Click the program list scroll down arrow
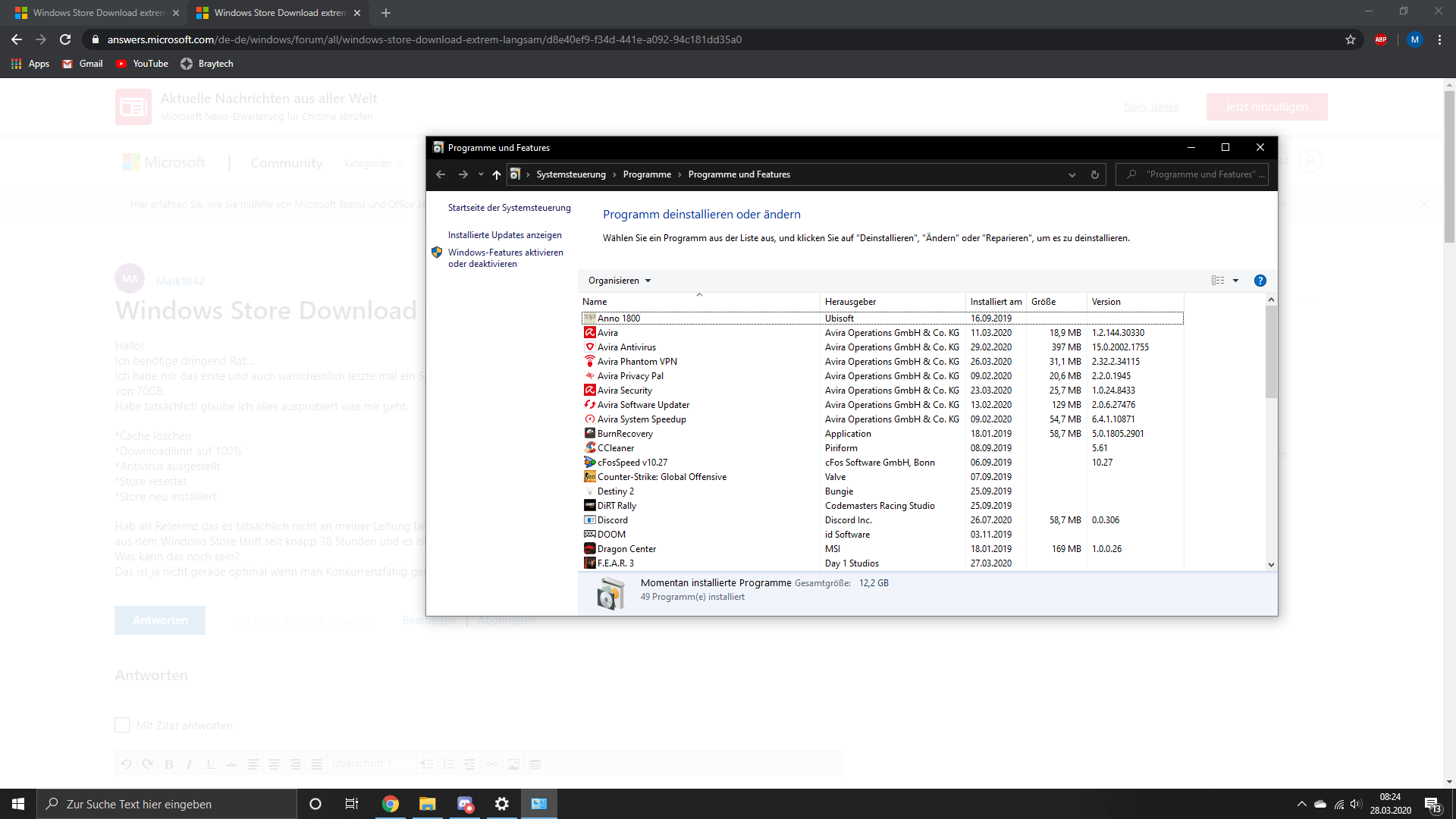1456x819 pixels. click(1271, 564)
